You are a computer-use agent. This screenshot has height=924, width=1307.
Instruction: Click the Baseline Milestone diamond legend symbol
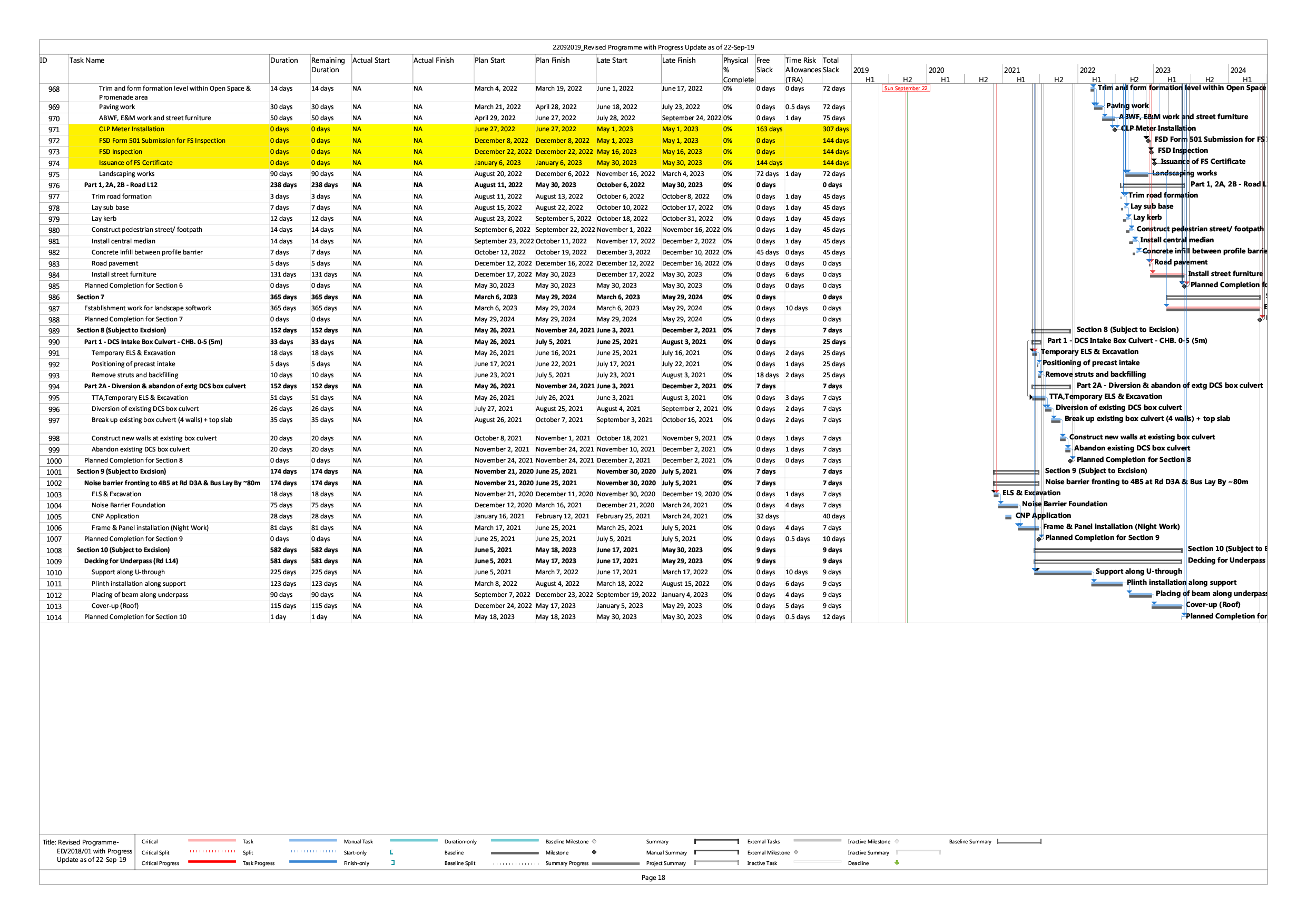[x=594, y=841]
